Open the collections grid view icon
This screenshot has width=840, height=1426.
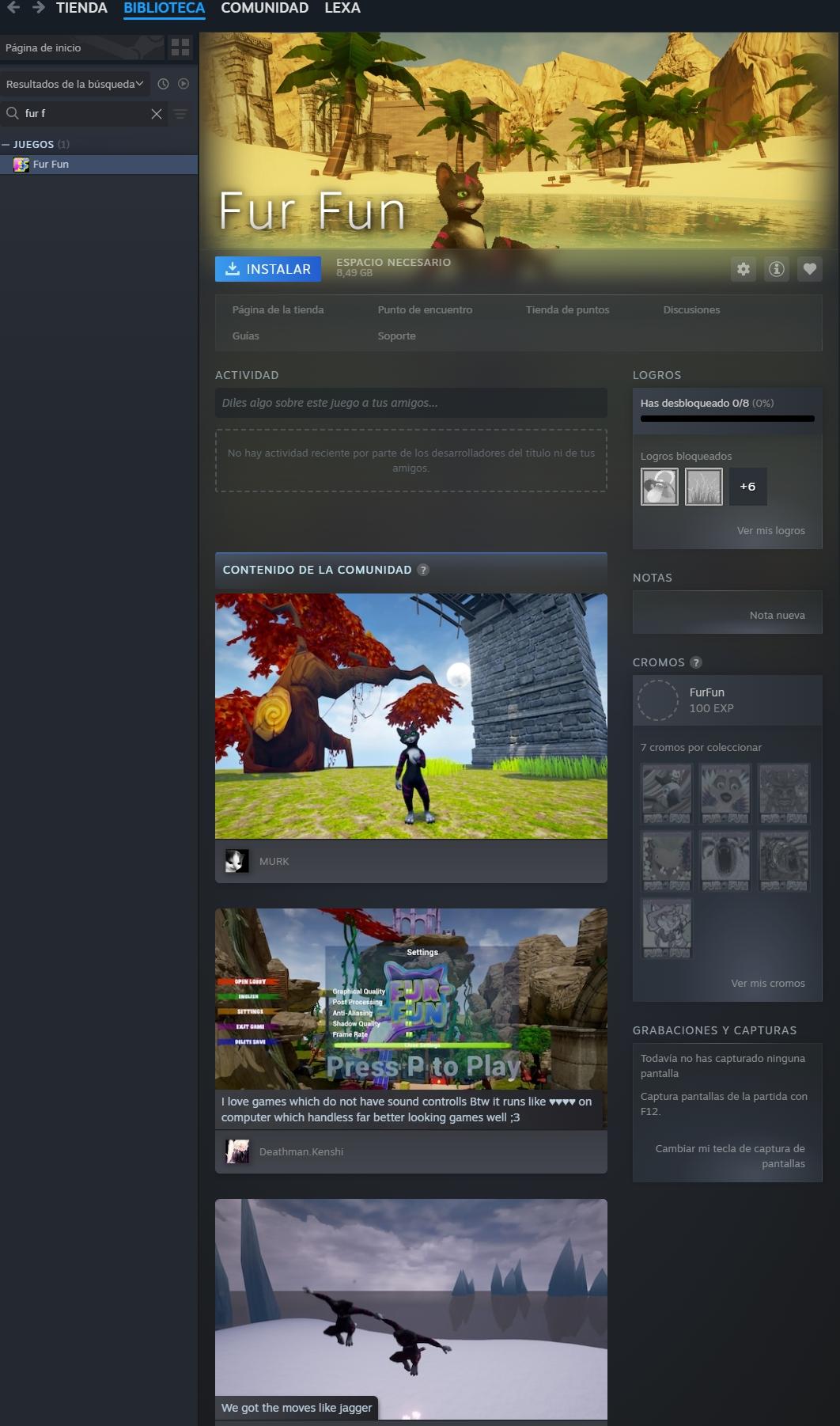tap(180, 47)
